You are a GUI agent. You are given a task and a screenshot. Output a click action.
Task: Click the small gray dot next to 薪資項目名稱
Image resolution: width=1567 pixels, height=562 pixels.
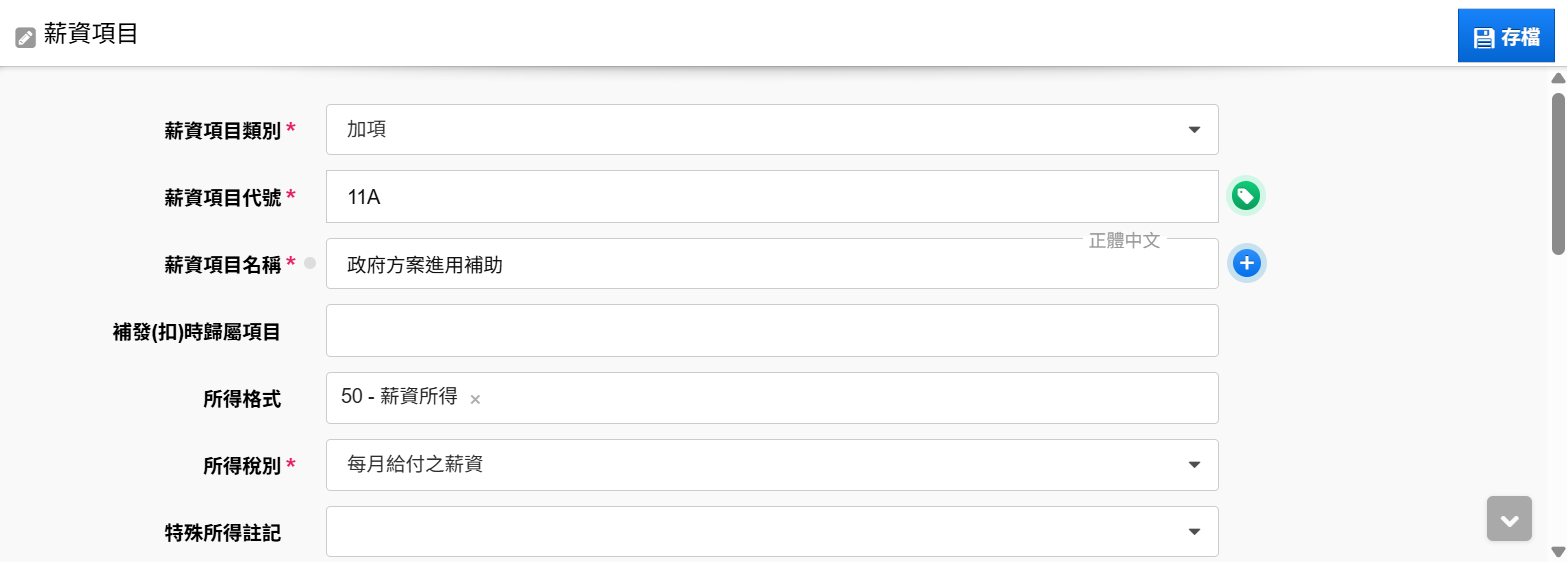(310, 263)
